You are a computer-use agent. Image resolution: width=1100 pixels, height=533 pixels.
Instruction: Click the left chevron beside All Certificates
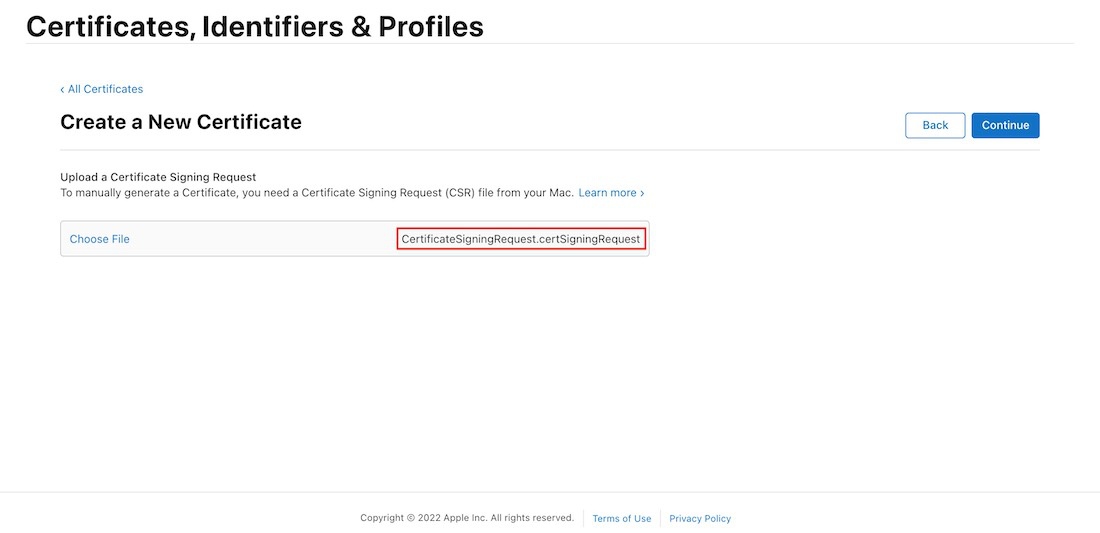click(x=62, y=89)
